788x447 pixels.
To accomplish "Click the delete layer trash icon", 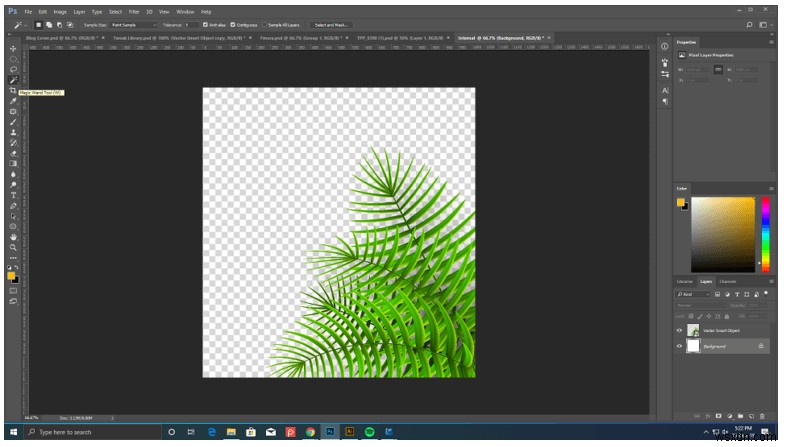I will [x=762, y=415].
